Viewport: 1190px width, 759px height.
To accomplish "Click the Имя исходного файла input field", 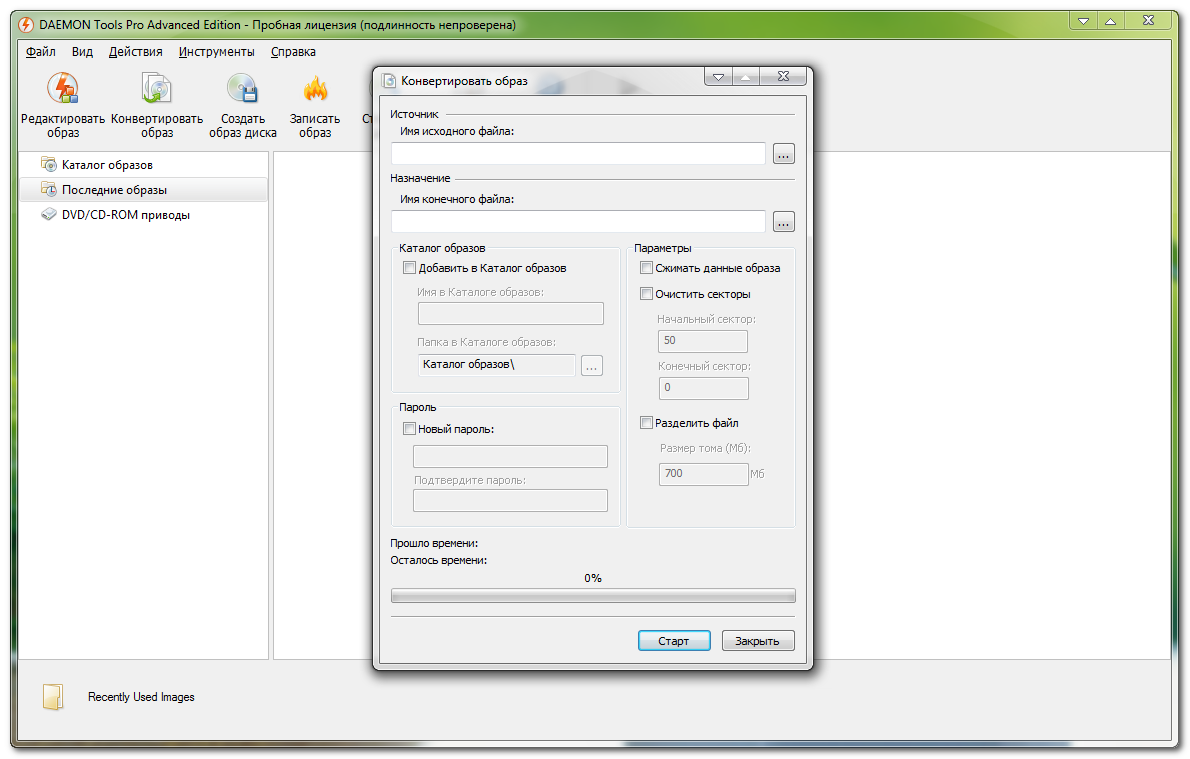I will pos(578,154).
